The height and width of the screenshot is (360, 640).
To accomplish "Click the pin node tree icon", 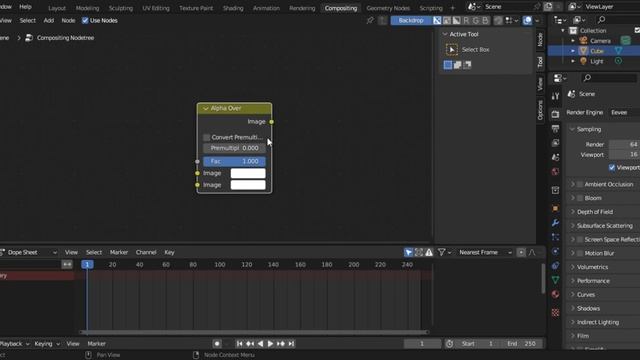I will (370, 20).
